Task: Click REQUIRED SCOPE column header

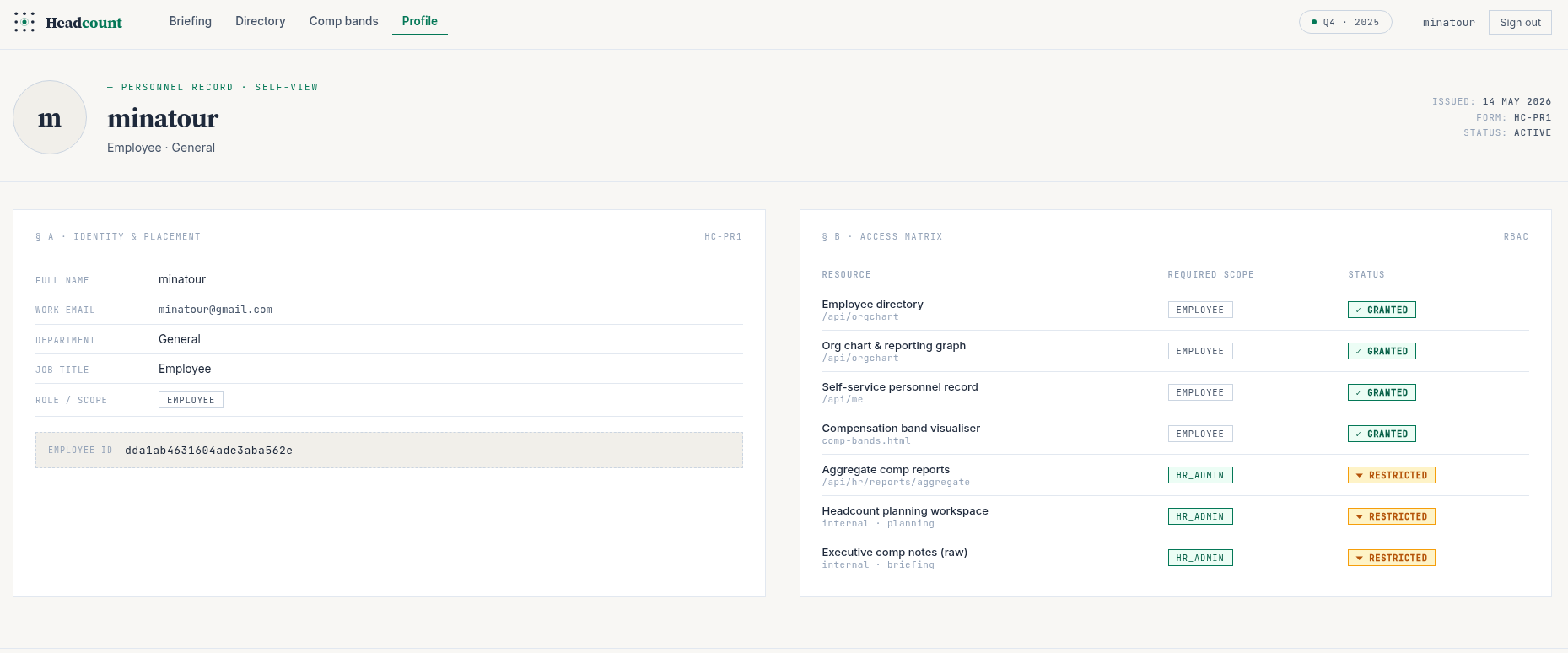Action: [1210, 274]
